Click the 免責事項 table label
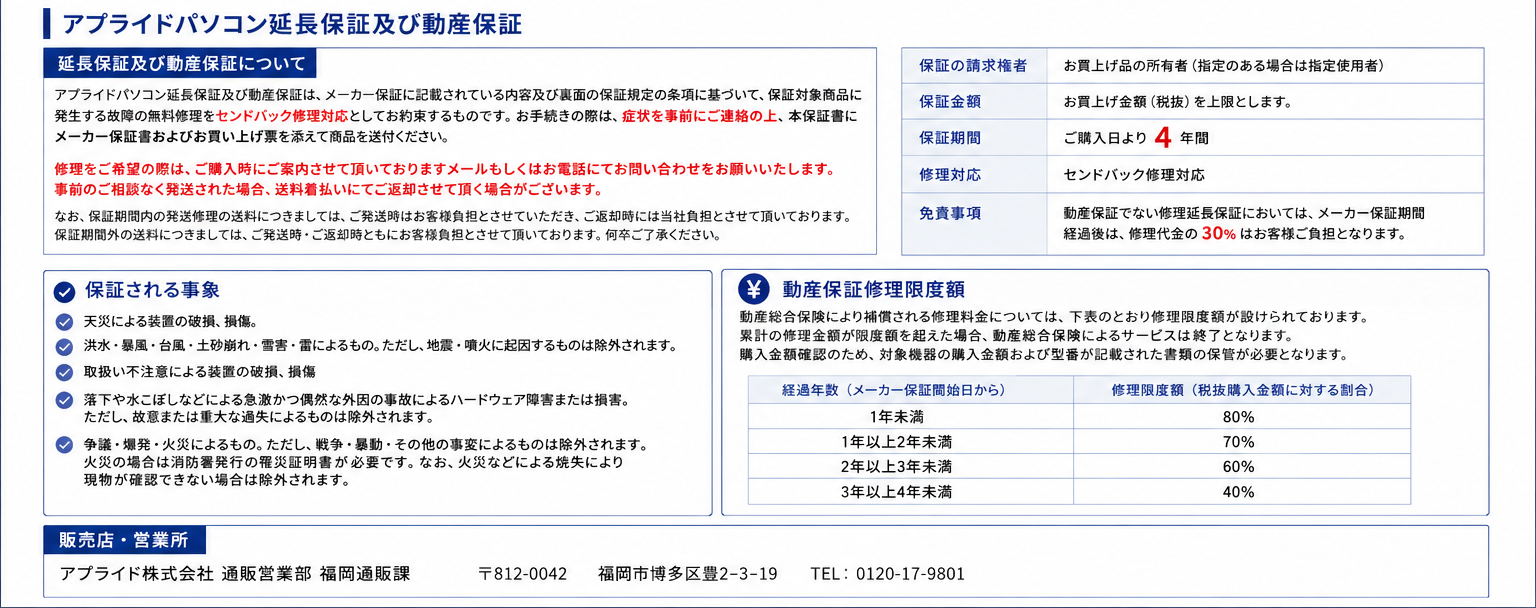This screenshot has width=1536, height=608. 949,212
